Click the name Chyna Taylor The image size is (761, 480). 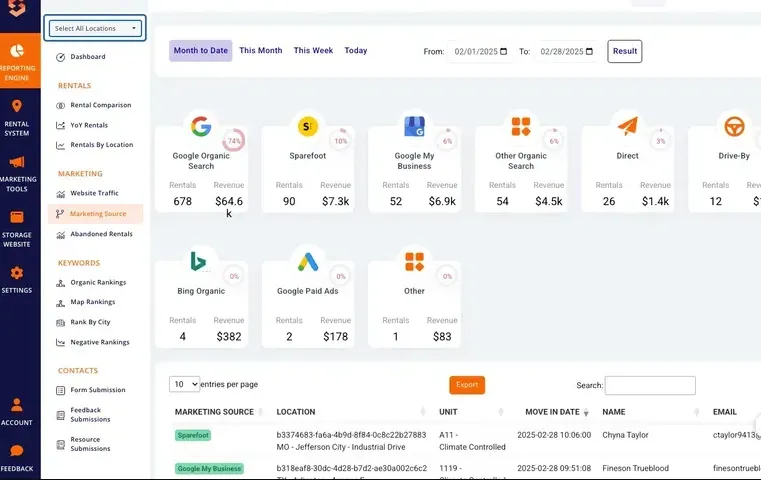[625, 435]
